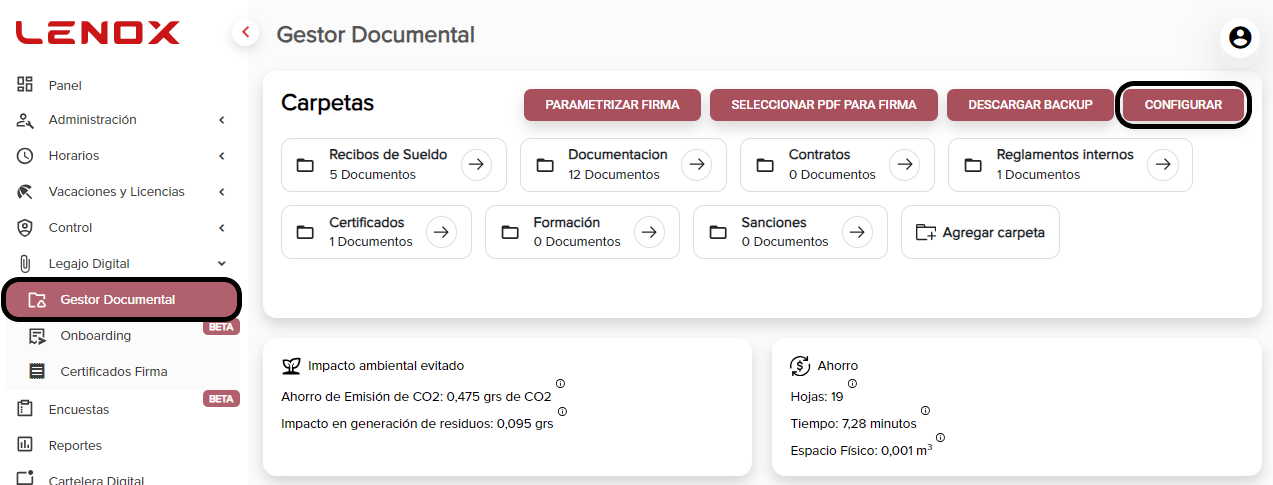Collapse the sidebar with the red chevron
This screenshot has width=1273, height=485.
click(246, 33)
